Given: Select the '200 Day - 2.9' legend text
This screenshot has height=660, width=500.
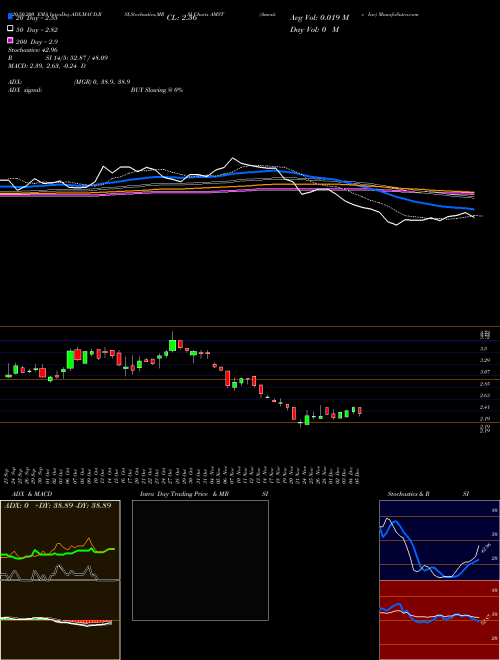Looking at the screenshot, I should point(37,42).
